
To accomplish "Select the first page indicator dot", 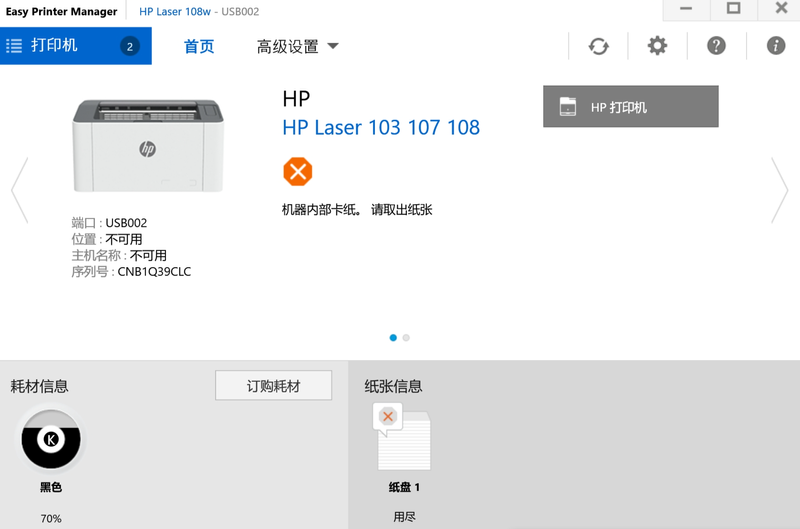I will click(x=393, y=338).
